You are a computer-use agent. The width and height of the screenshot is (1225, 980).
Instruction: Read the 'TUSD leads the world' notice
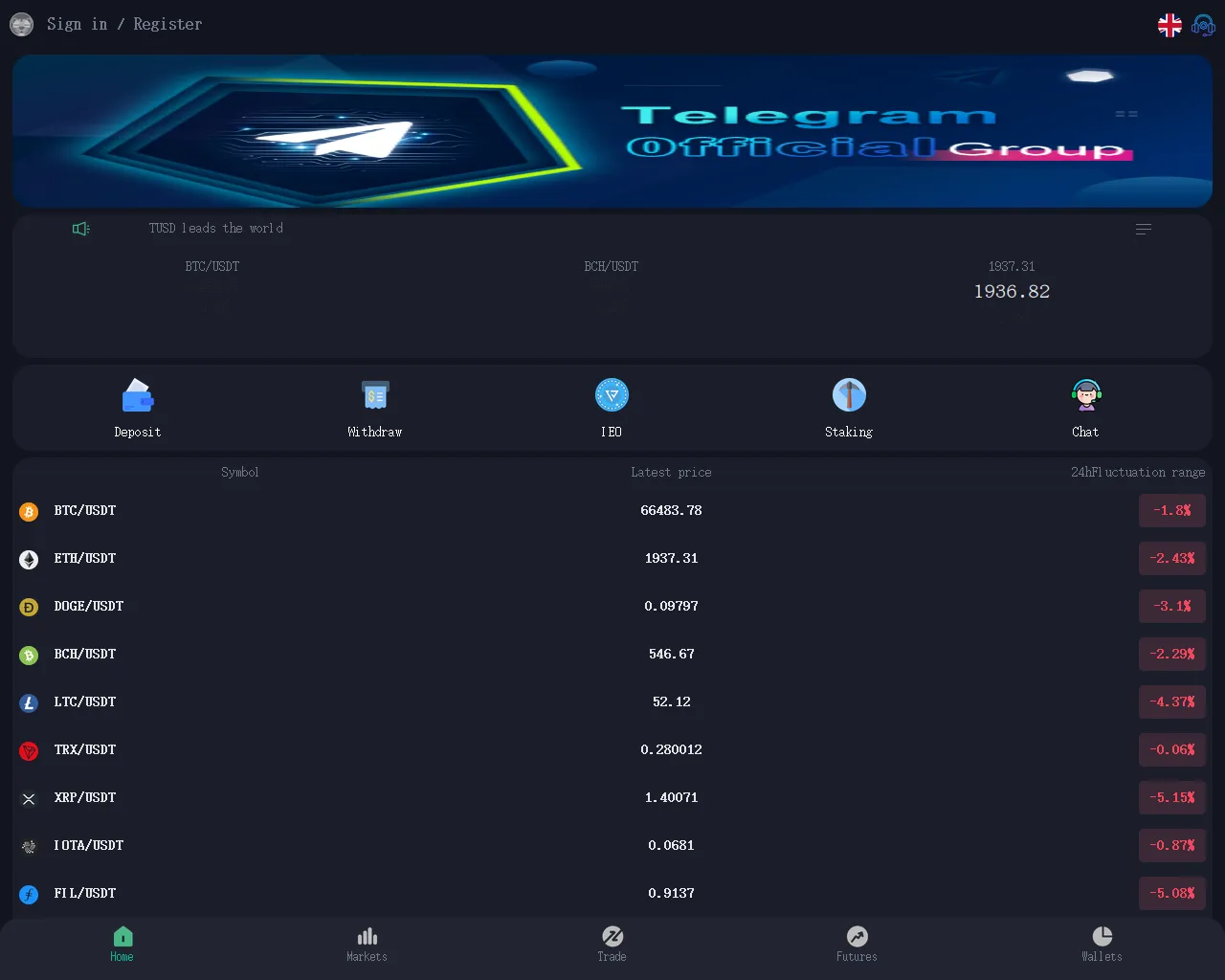(215, 229)
